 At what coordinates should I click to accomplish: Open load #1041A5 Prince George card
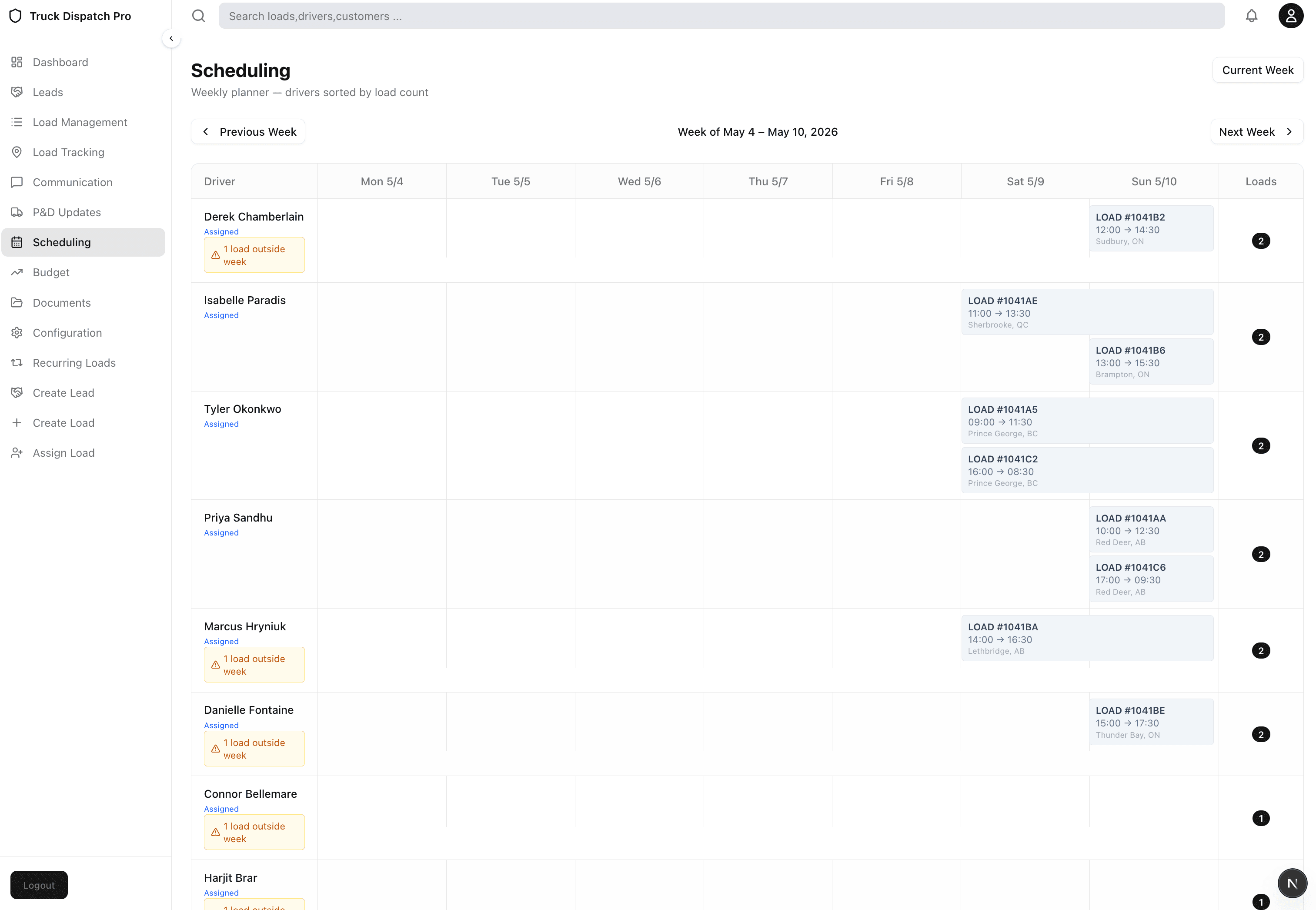[x=1087, y=421]
